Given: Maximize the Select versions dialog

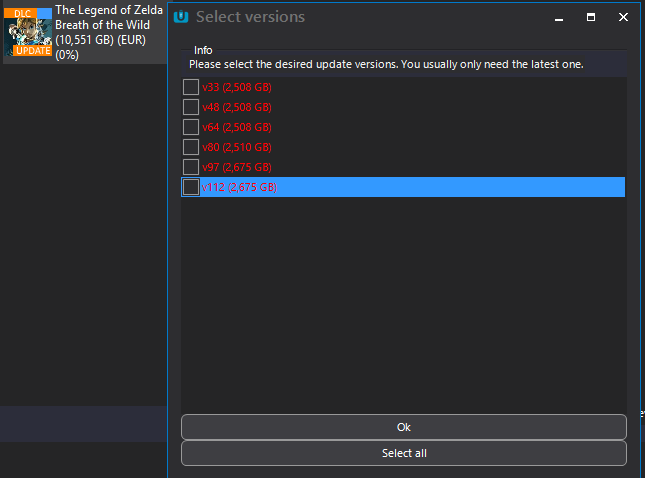Looking at the screenshot, I should 591,17.
